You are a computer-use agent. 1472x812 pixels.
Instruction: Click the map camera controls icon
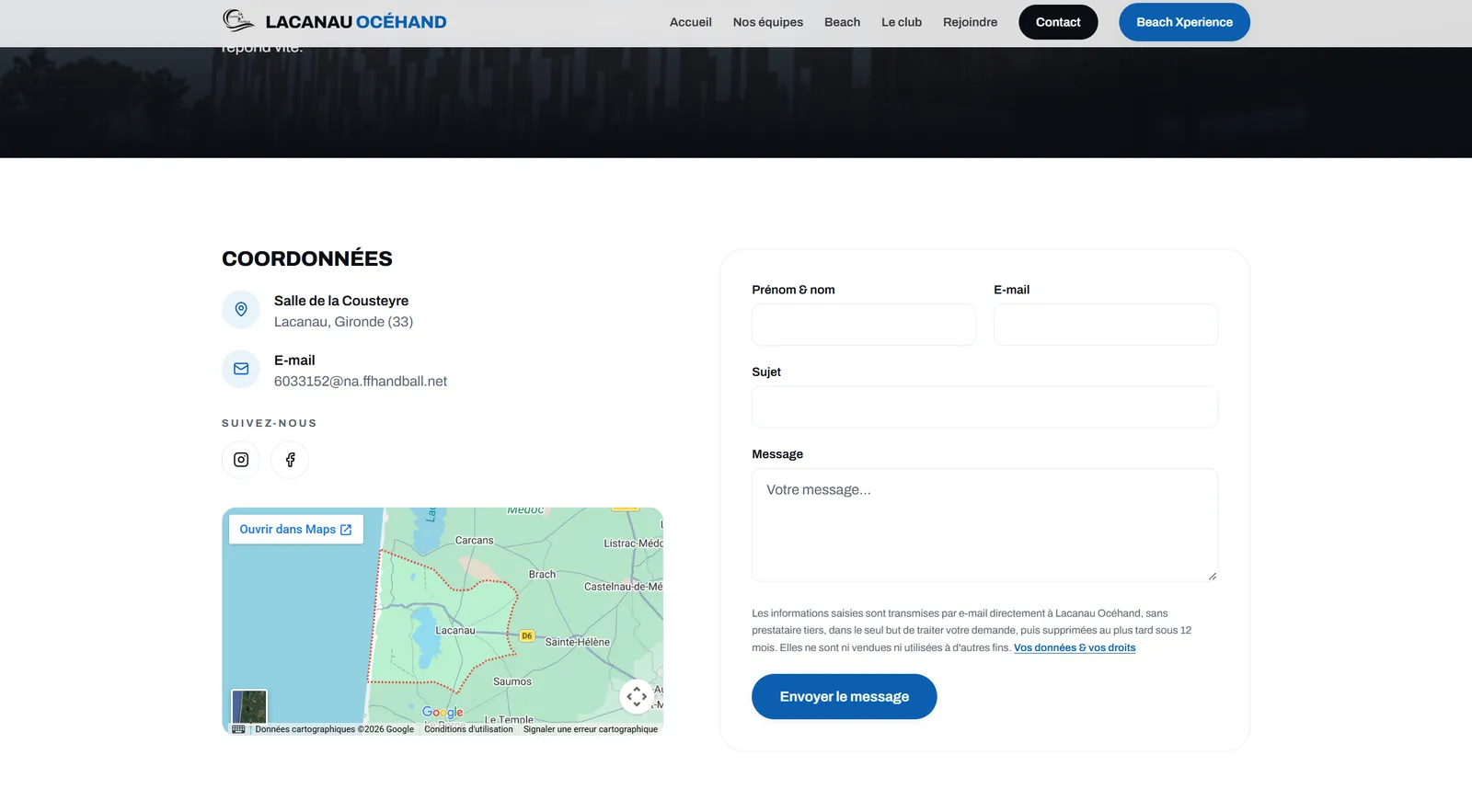point(637,697)
